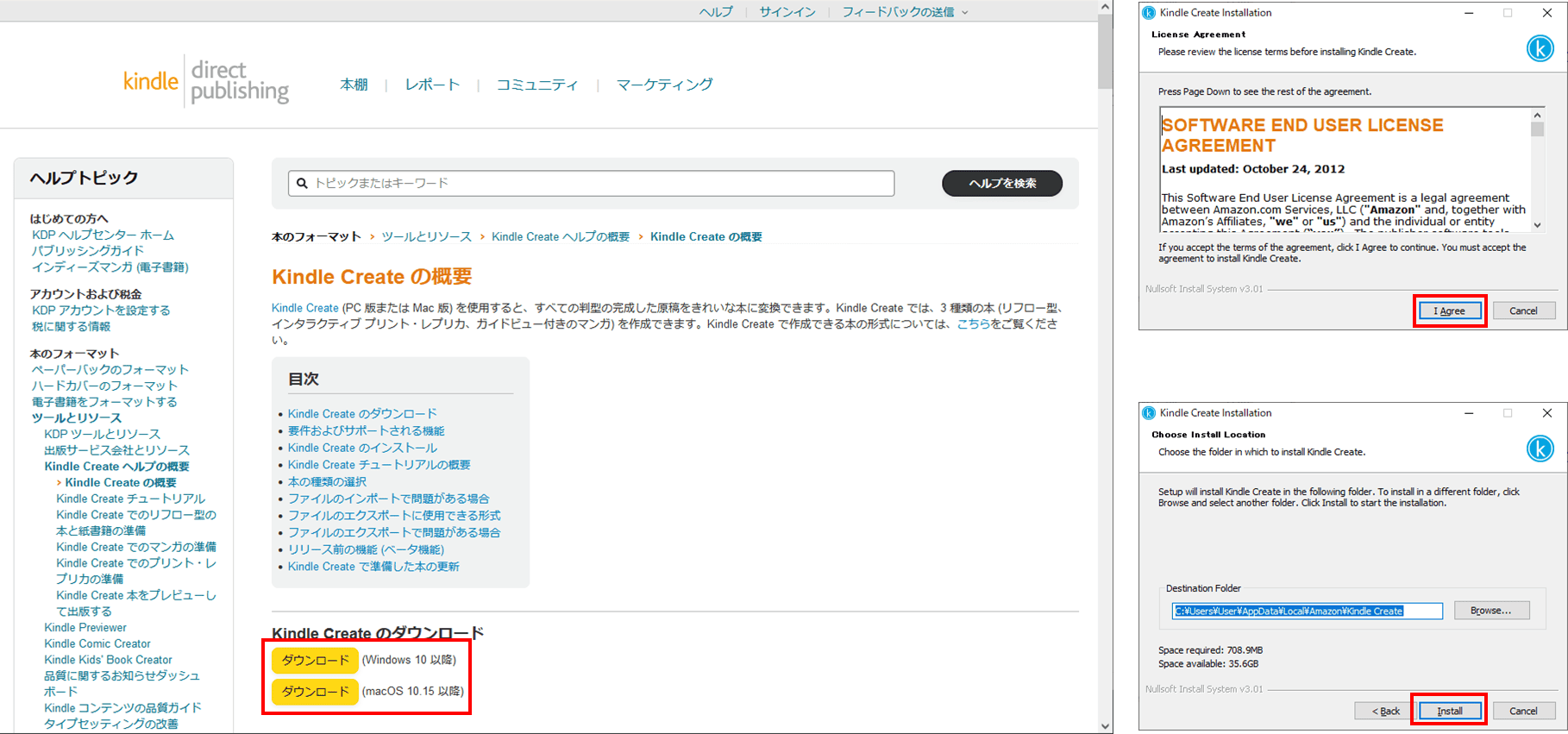The image size is (1568, 734).
Task: Open contents link ファイルのインポートで問題がある場合
Action: point(388,499)
